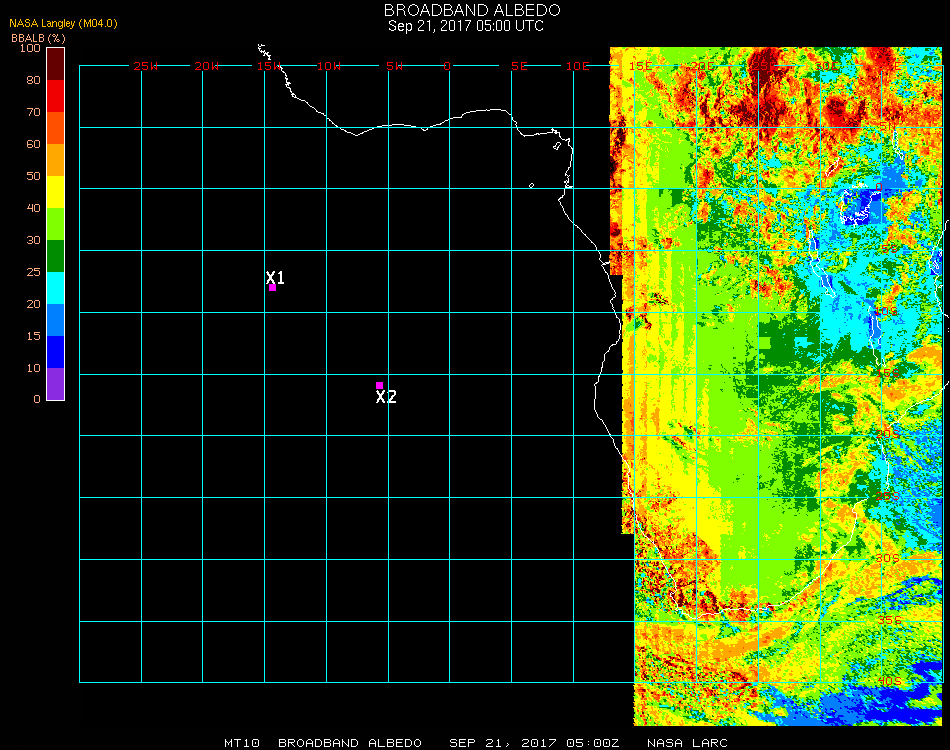The image size is (950, 750).
Task: Click the legend value 60
Action: [33, 144]
